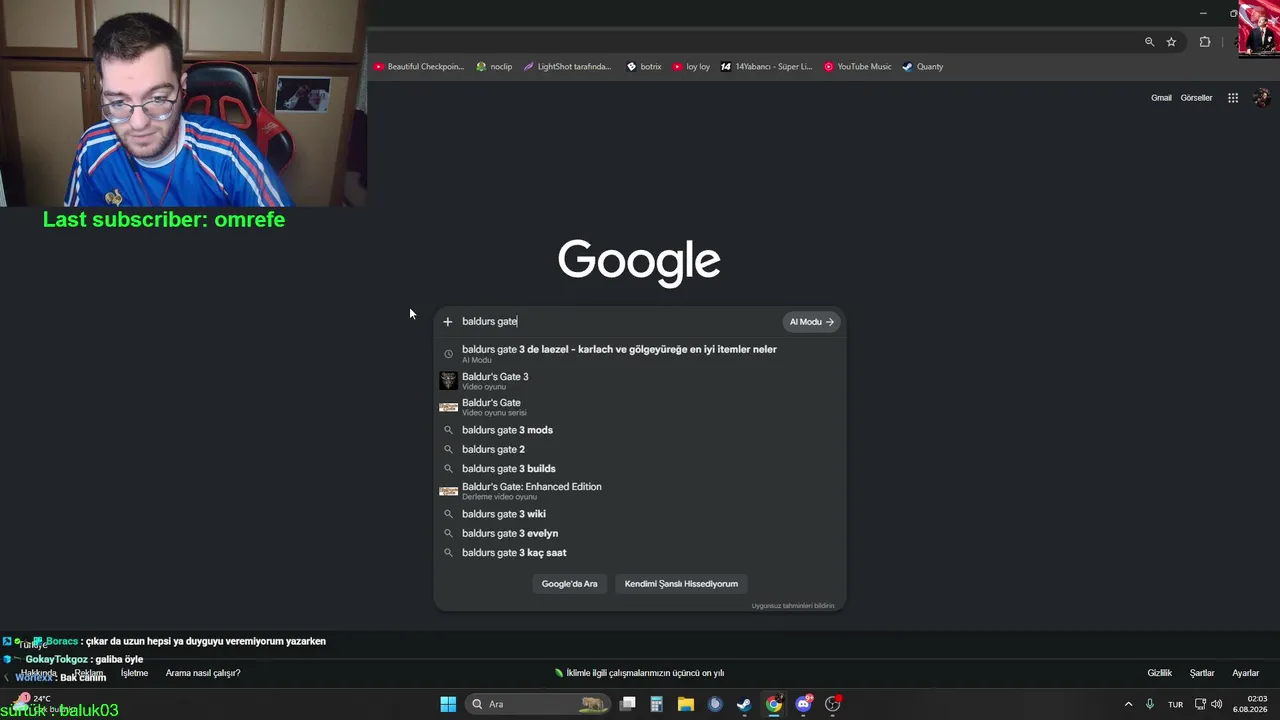Viewport: 1280px width, 720px height.
Task: Open AI Modu from the search box
Action: pos(811,322)
